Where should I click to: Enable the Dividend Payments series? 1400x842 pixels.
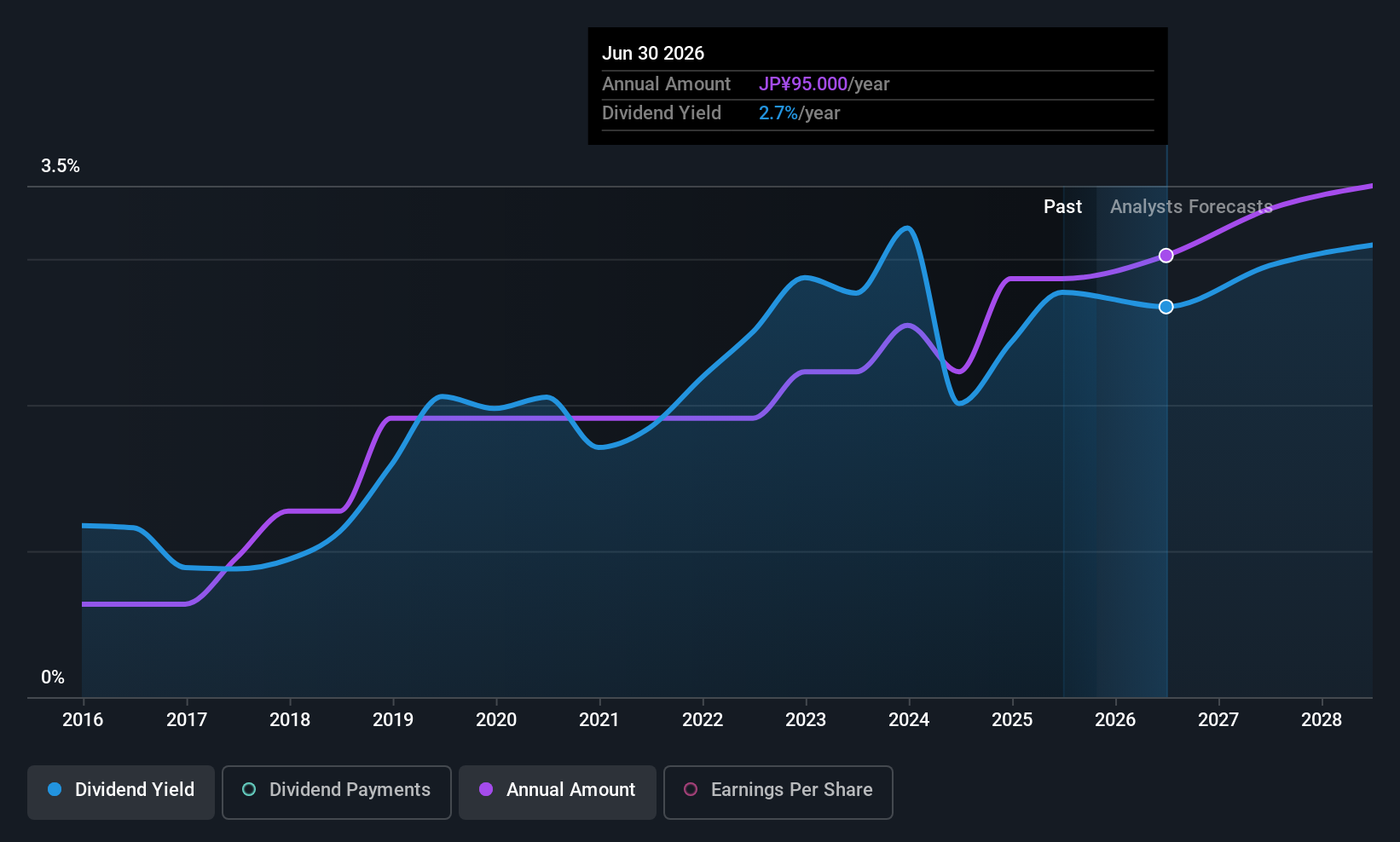[337, 793]
